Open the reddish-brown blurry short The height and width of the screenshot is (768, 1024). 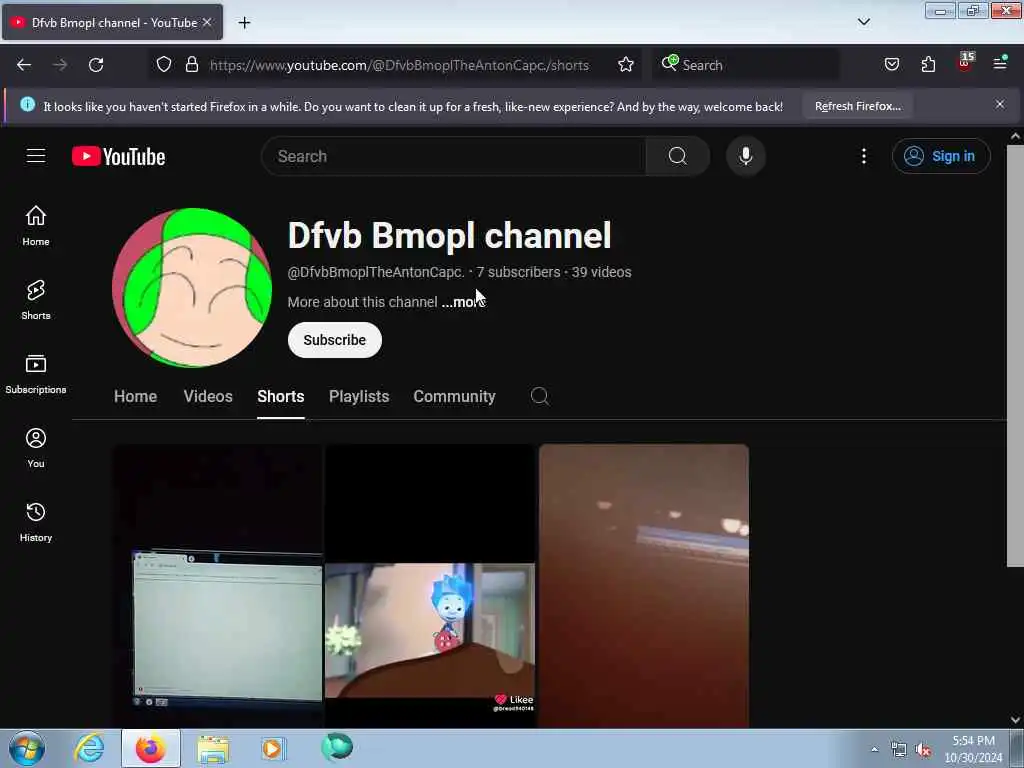[x=644, y=586]
